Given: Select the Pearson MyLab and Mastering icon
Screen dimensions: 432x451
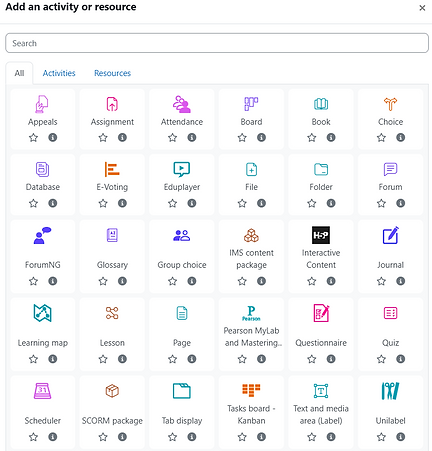Looking at the screenshot, I should coord(251,313).
